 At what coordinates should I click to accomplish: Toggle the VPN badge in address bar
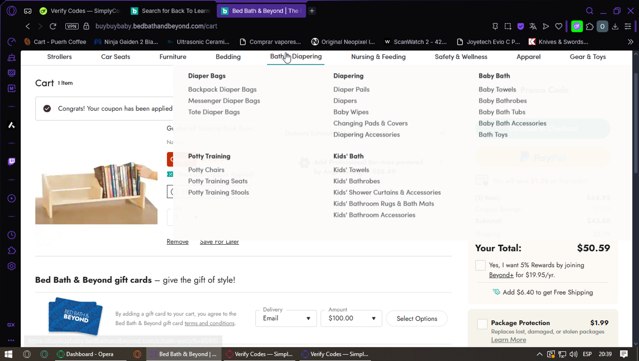(x=72, y=26)
